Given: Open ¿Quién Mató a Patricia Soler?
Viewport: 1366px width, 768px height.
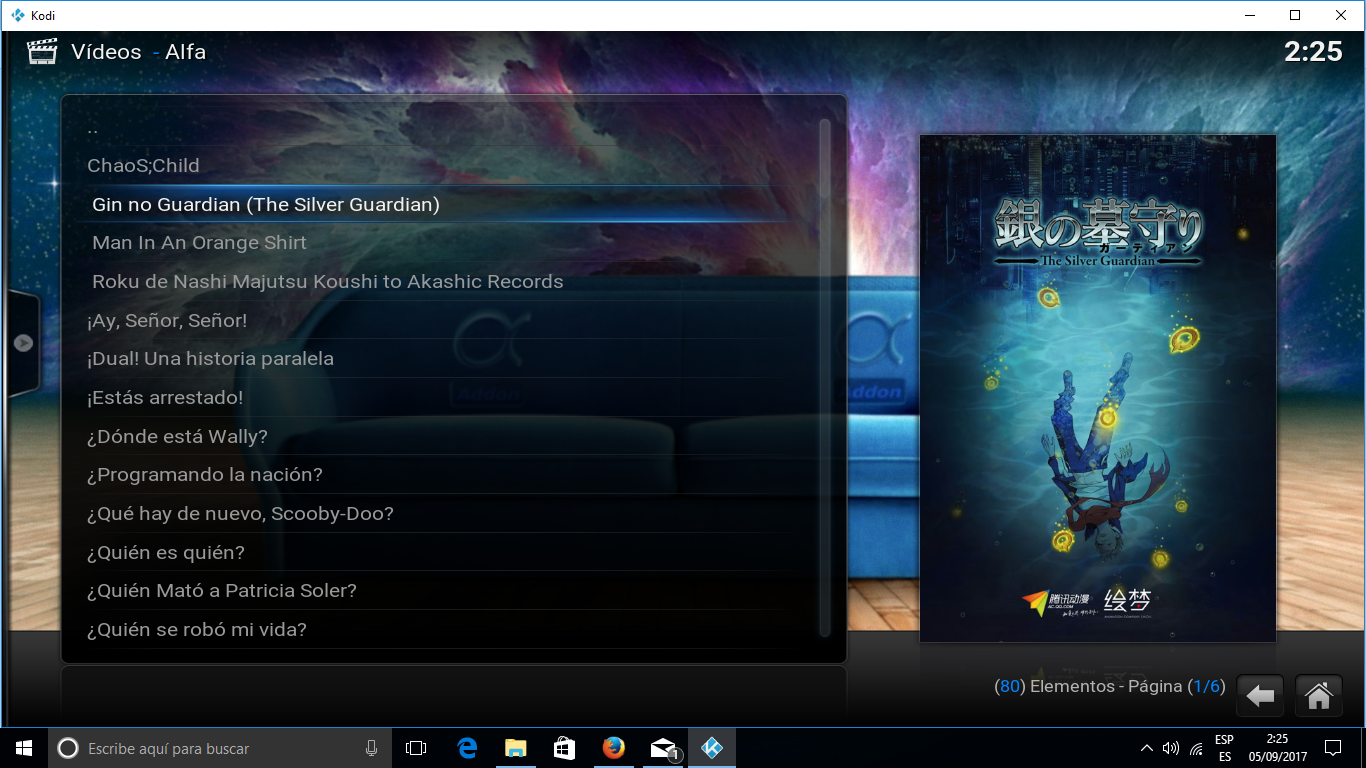Looking at the screenshot, I should [440, 591].
